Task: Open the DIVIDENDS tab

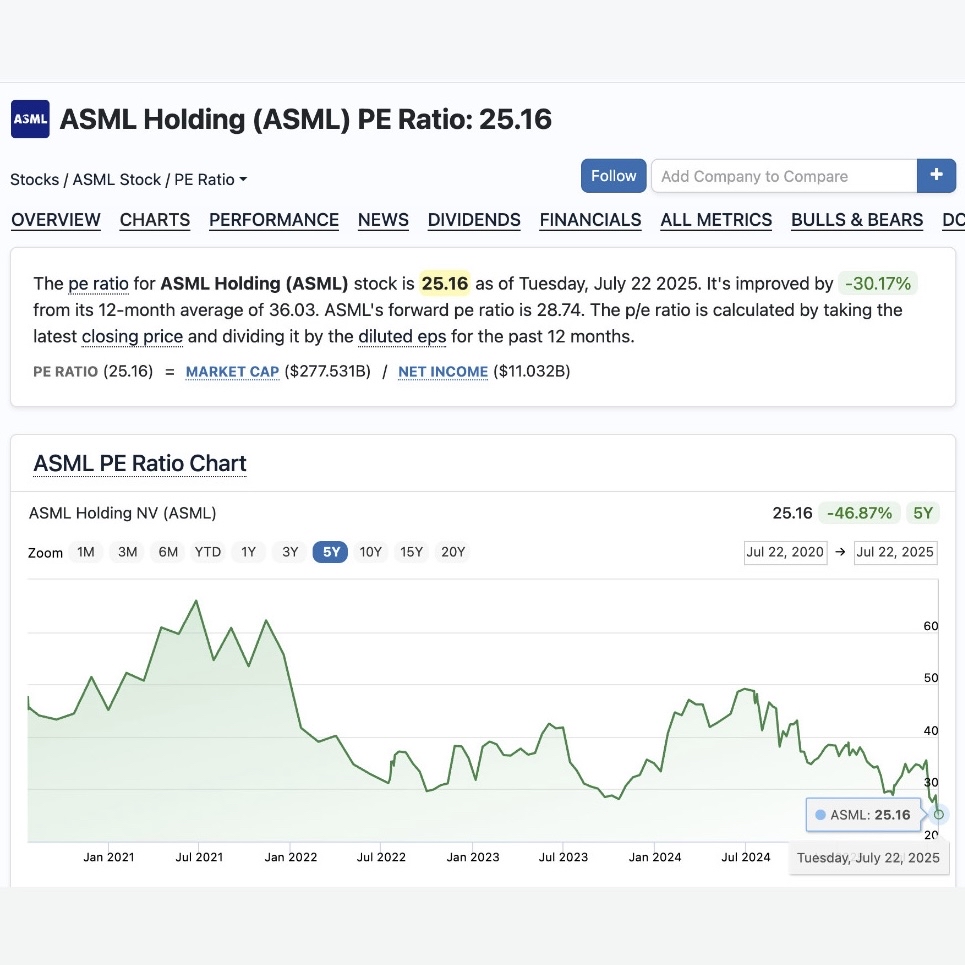Action: [474, 220]
